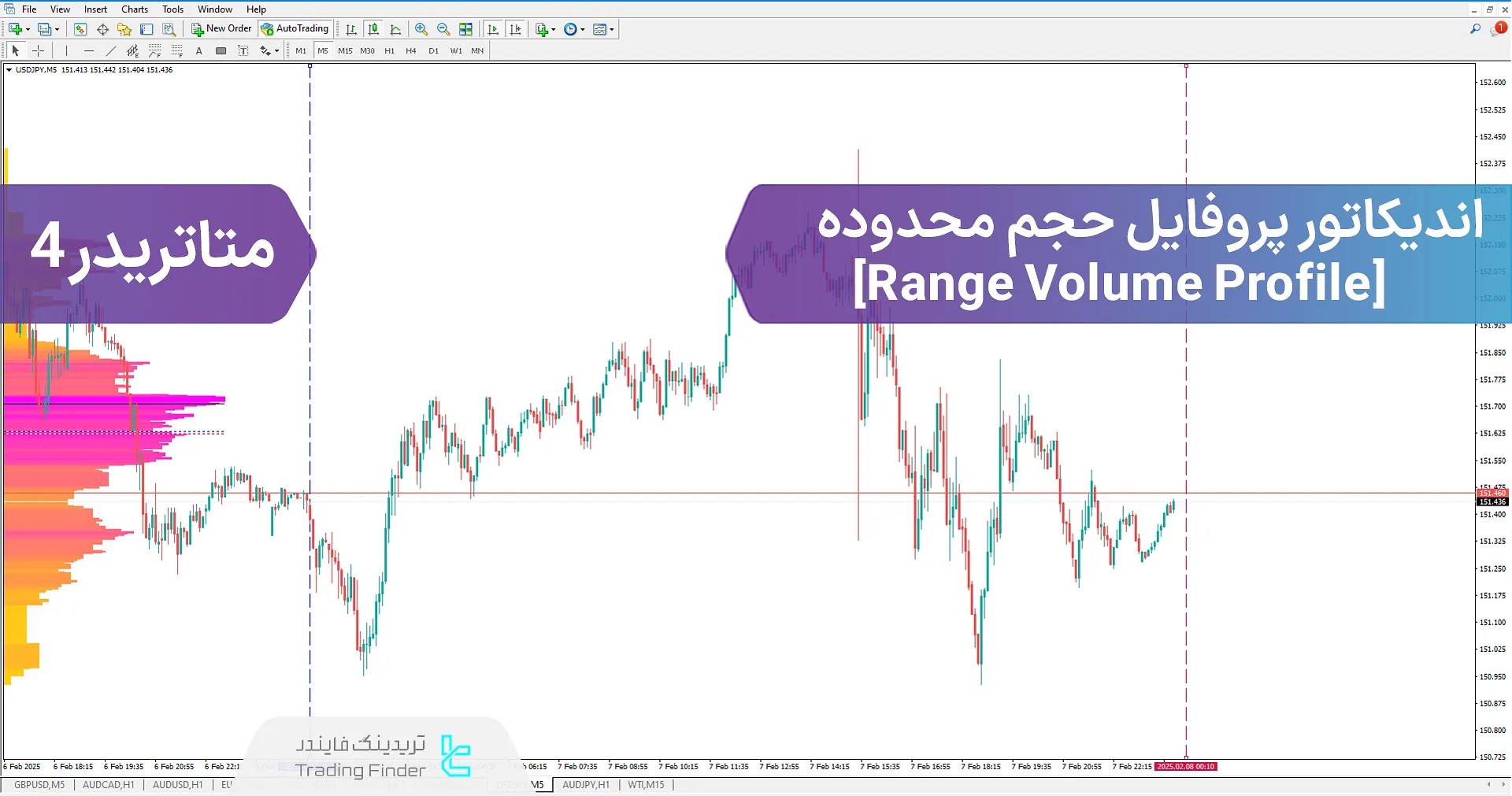The height and width of the screenshot is (796, 1512).
Task: Click the current price label 151.436
Action: (1491, 502)
